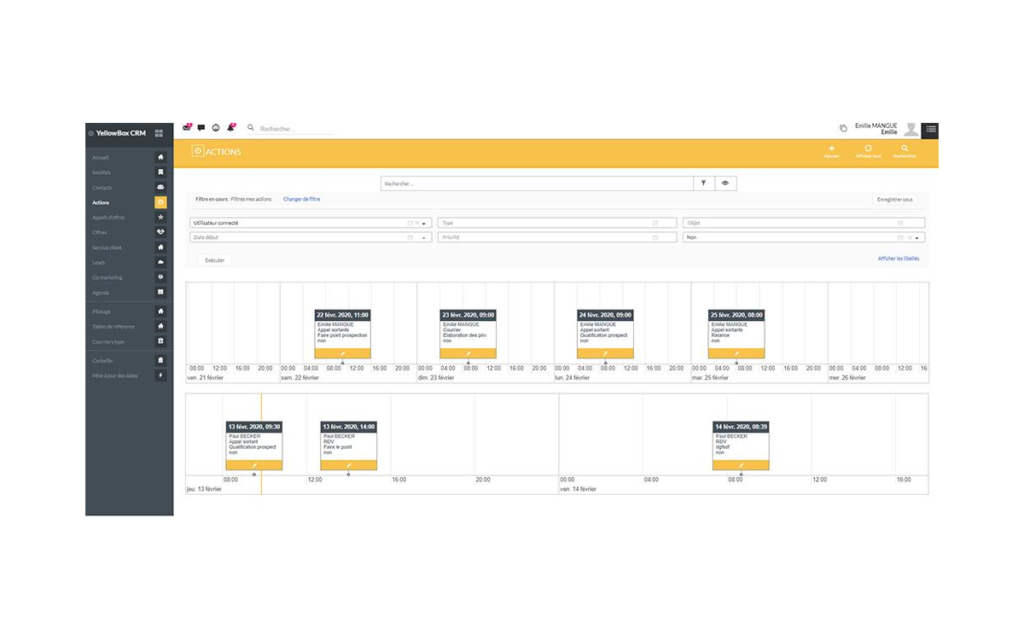Select the 22 févr. 2020, 11:00 timeline card header
The height and width of the screenshot is (640, 1024).
click(x=343, y=315)
